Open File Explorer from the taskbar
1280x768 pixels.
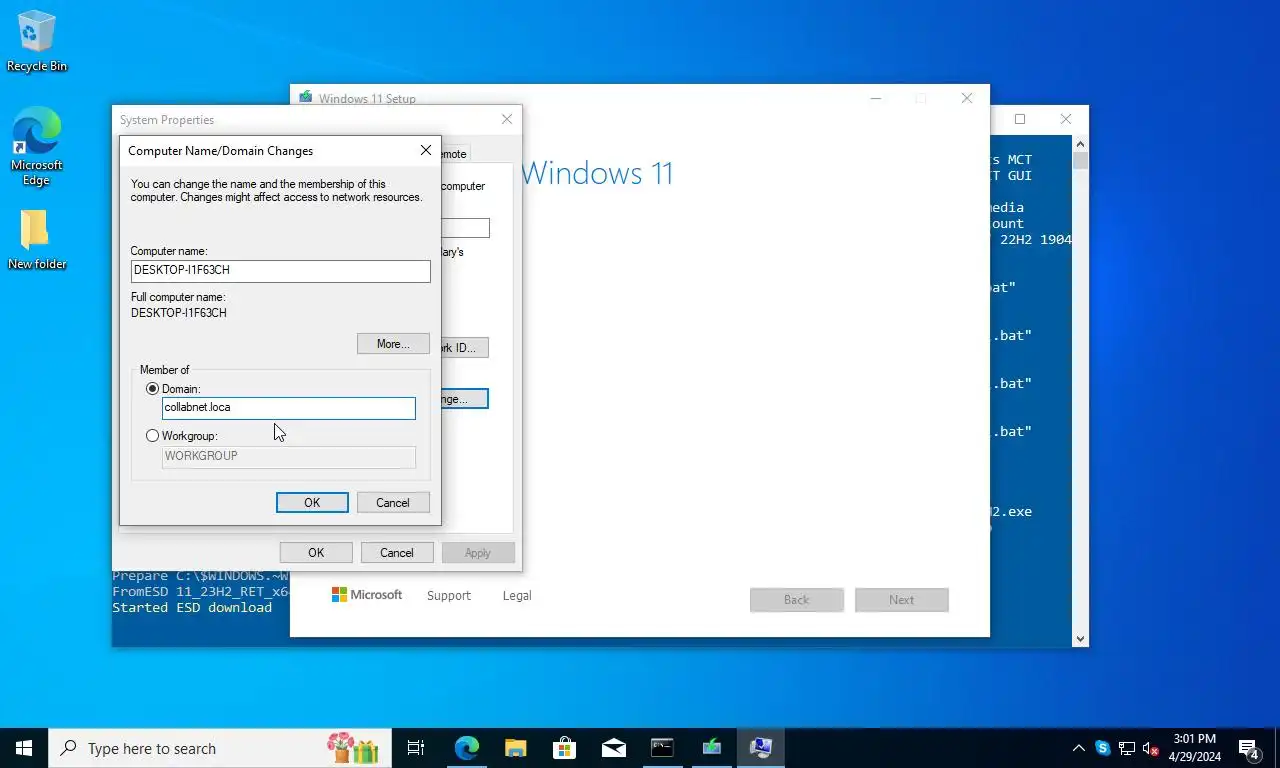tap(516, 748)
